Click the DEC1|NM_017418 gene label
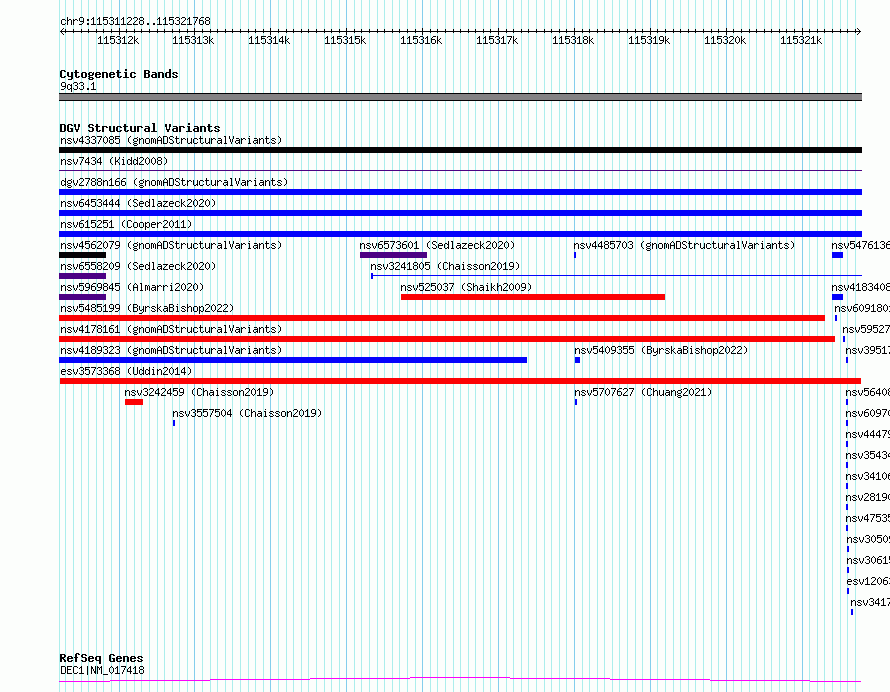The height and width of the screenshot is (692, 890). [102, 670]
